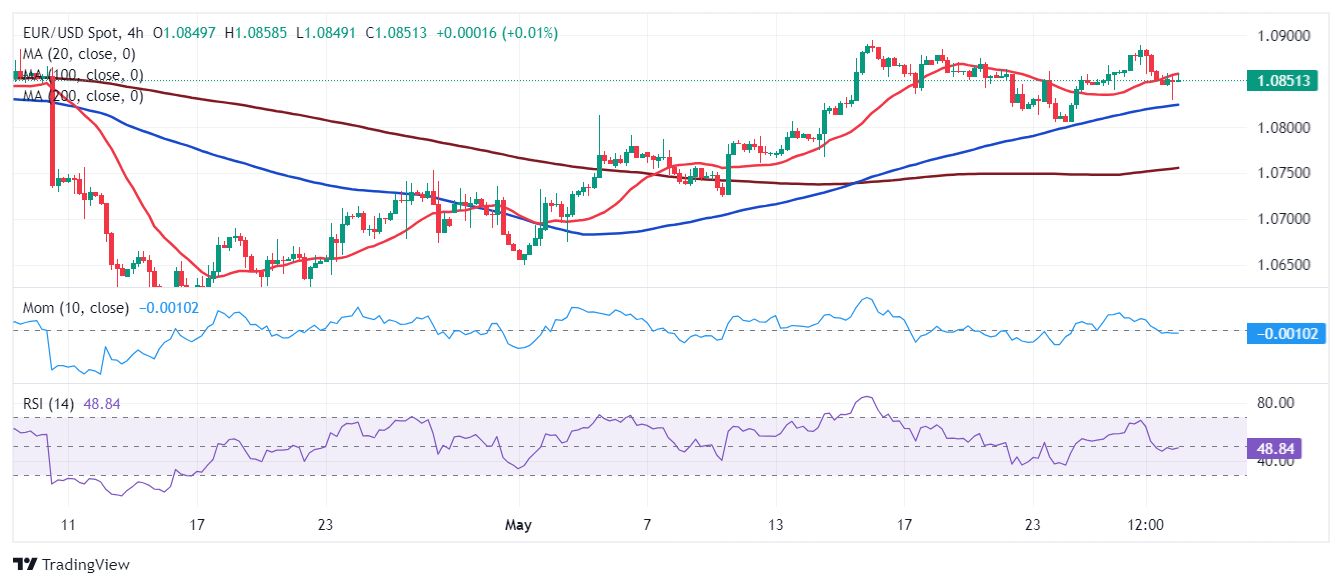The width and height of the screenshot is (1342, 586).
Task: Select the 12:00 label on time axis
Action: pos(1145,525)
